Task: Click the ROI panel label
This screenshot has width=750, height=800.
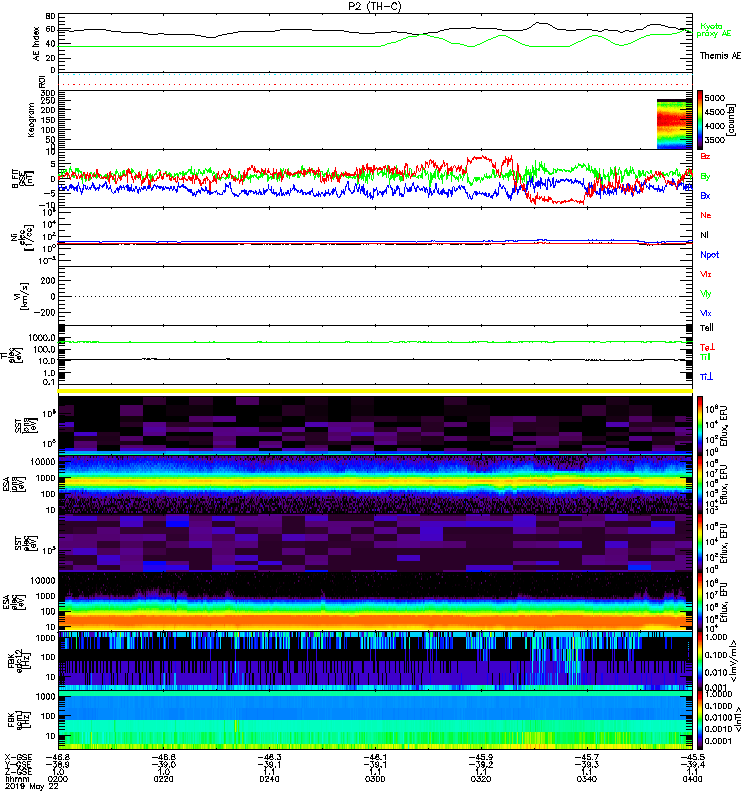Action: pyautogui.click(x=42, y=81)
